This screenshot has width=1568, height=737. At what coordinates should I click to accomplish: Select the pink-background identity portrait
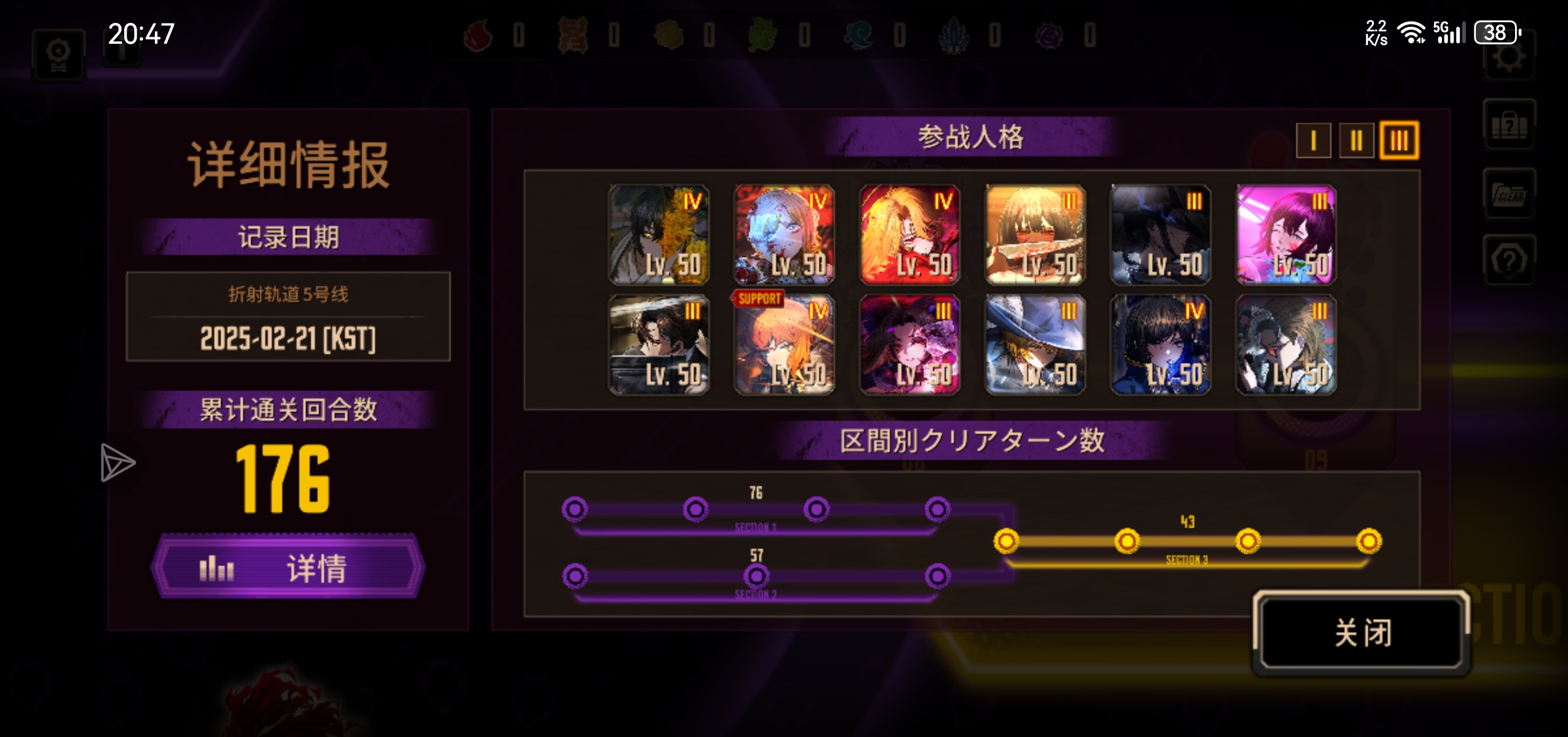(x=1286, y=235)
